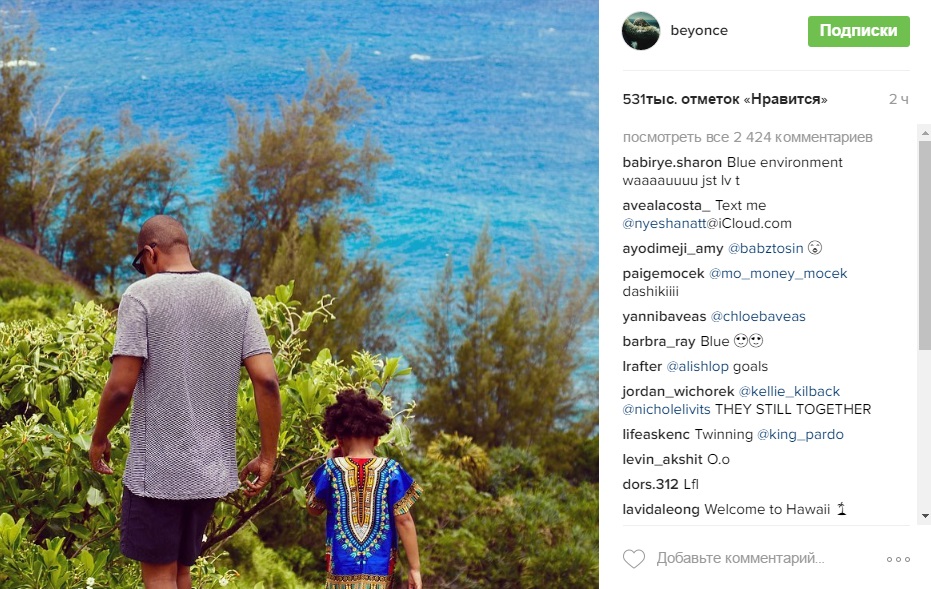The width and height of the screenshot is (931, 589).
Task: Open the three-dots more options menu
Action: coord(898,559)
